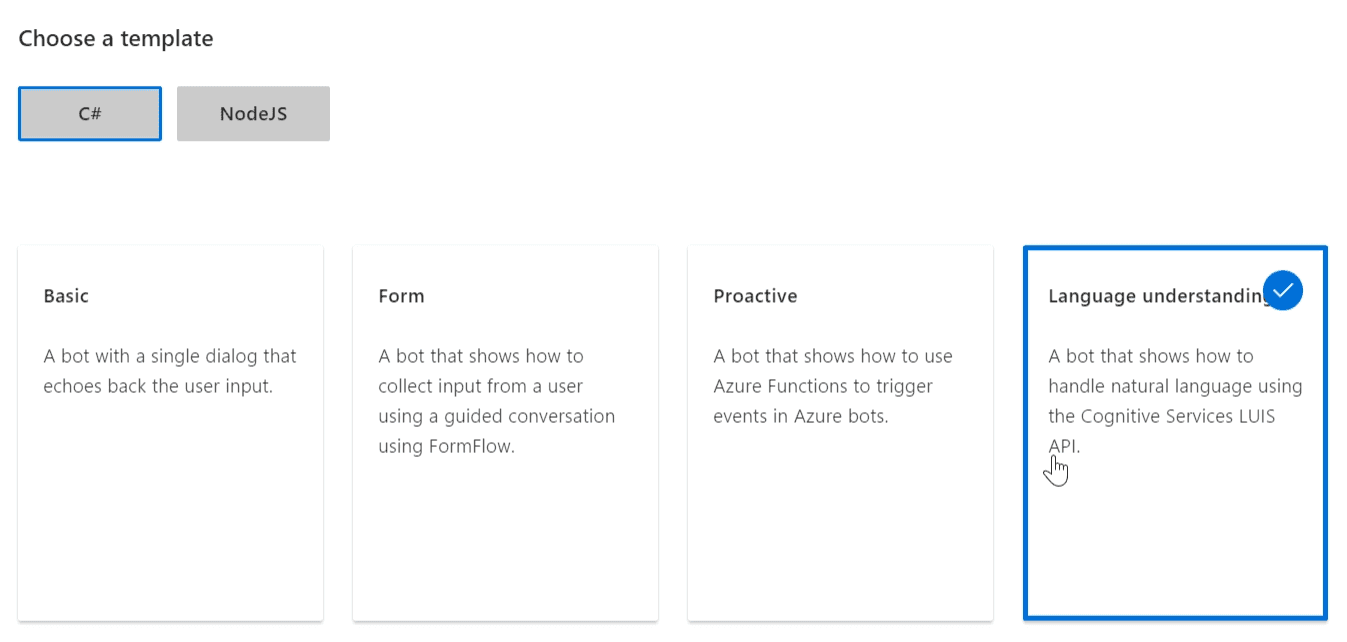Click "Cognitive Services LUIS" text in selected card
Viewport: 1347px width, 642px height.
[x=1184, y=416]
